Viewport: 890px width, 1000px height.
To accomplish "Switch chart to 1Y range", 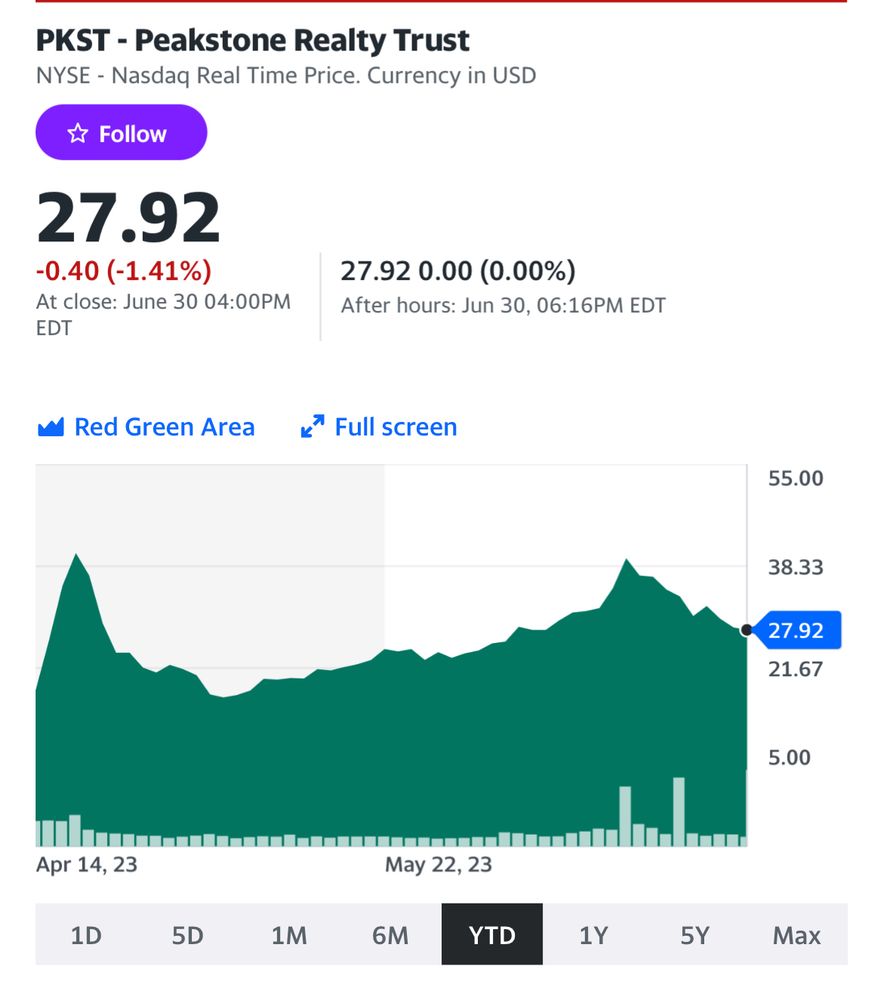I will click(594, 935).
